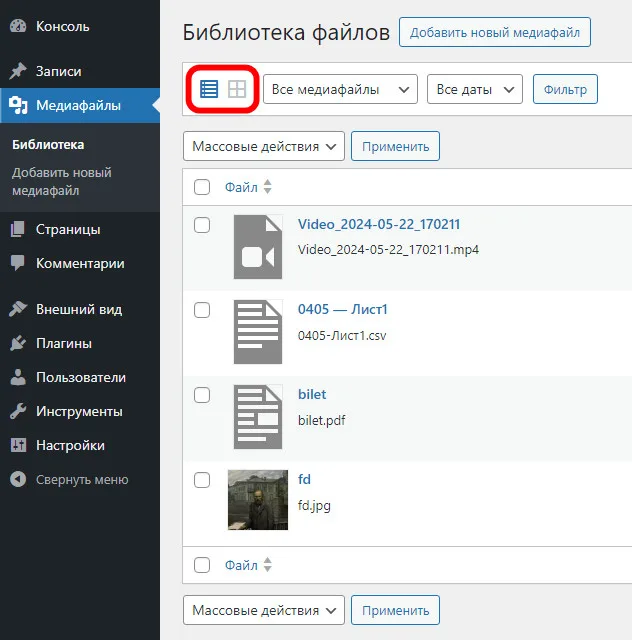Click the Свернуть меню collapse arrow icon
The width and height of the screenshot is (632, 640).
(18, 479)
